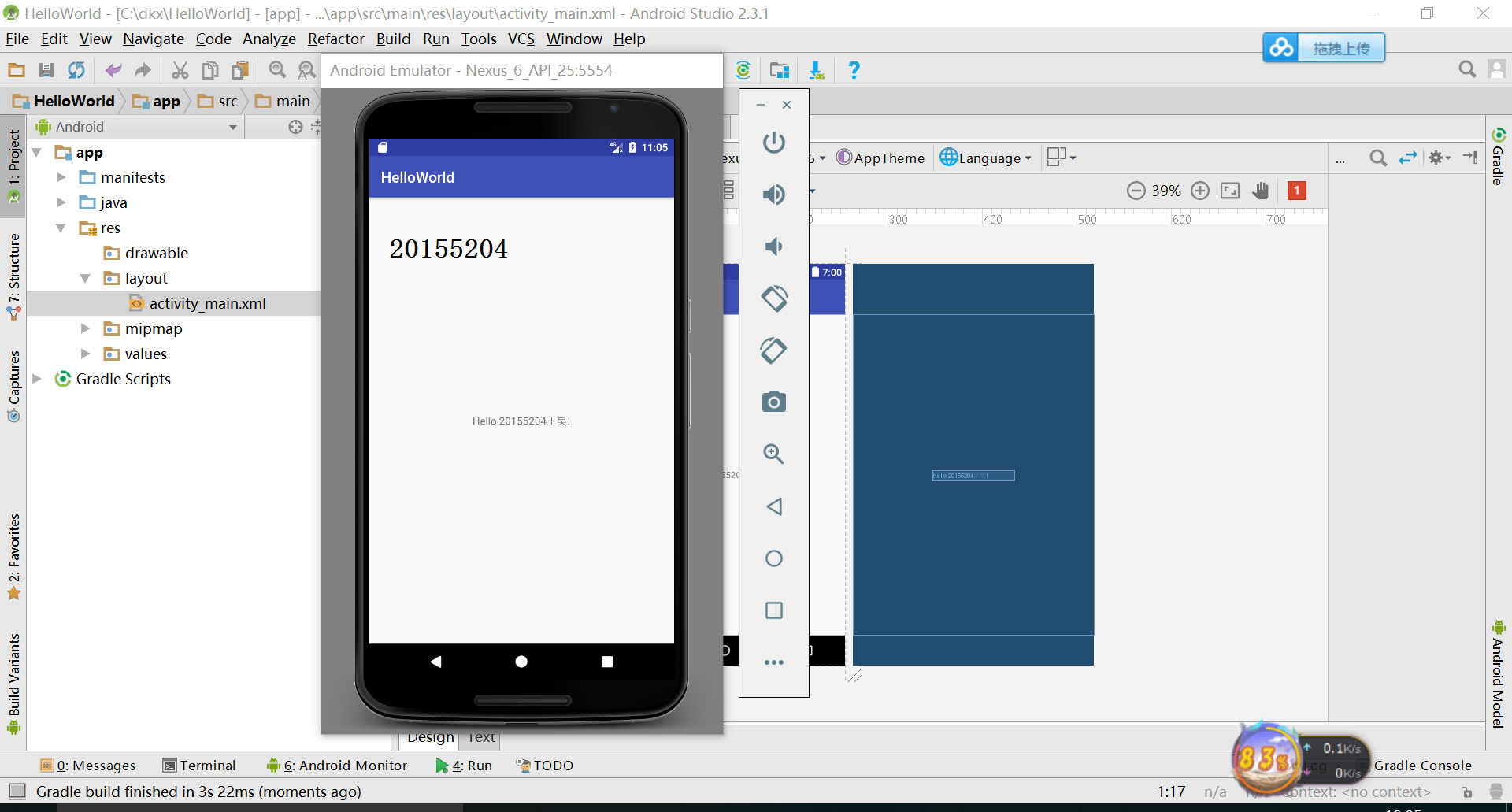Expand the values folder
This screenshot has width=1512, height=812.
pyautogui.click(x=85, y=354)
